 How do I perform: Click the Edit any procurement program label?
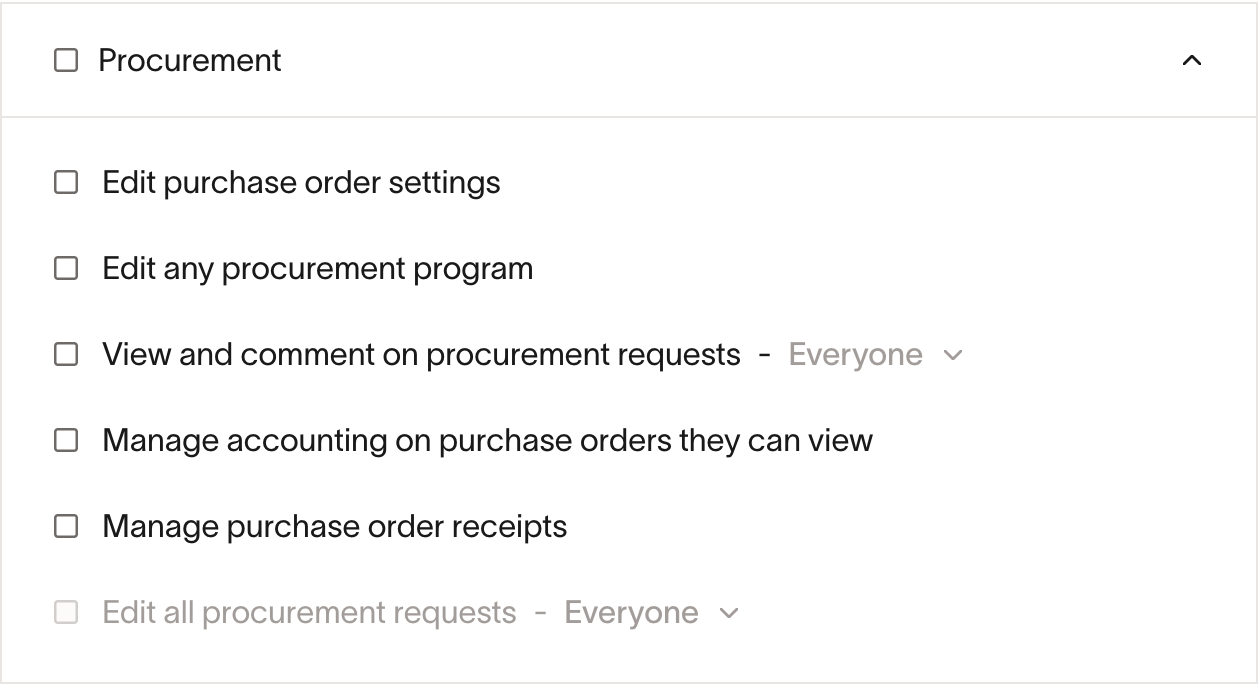pyautogui.click(x=317, y=269)
